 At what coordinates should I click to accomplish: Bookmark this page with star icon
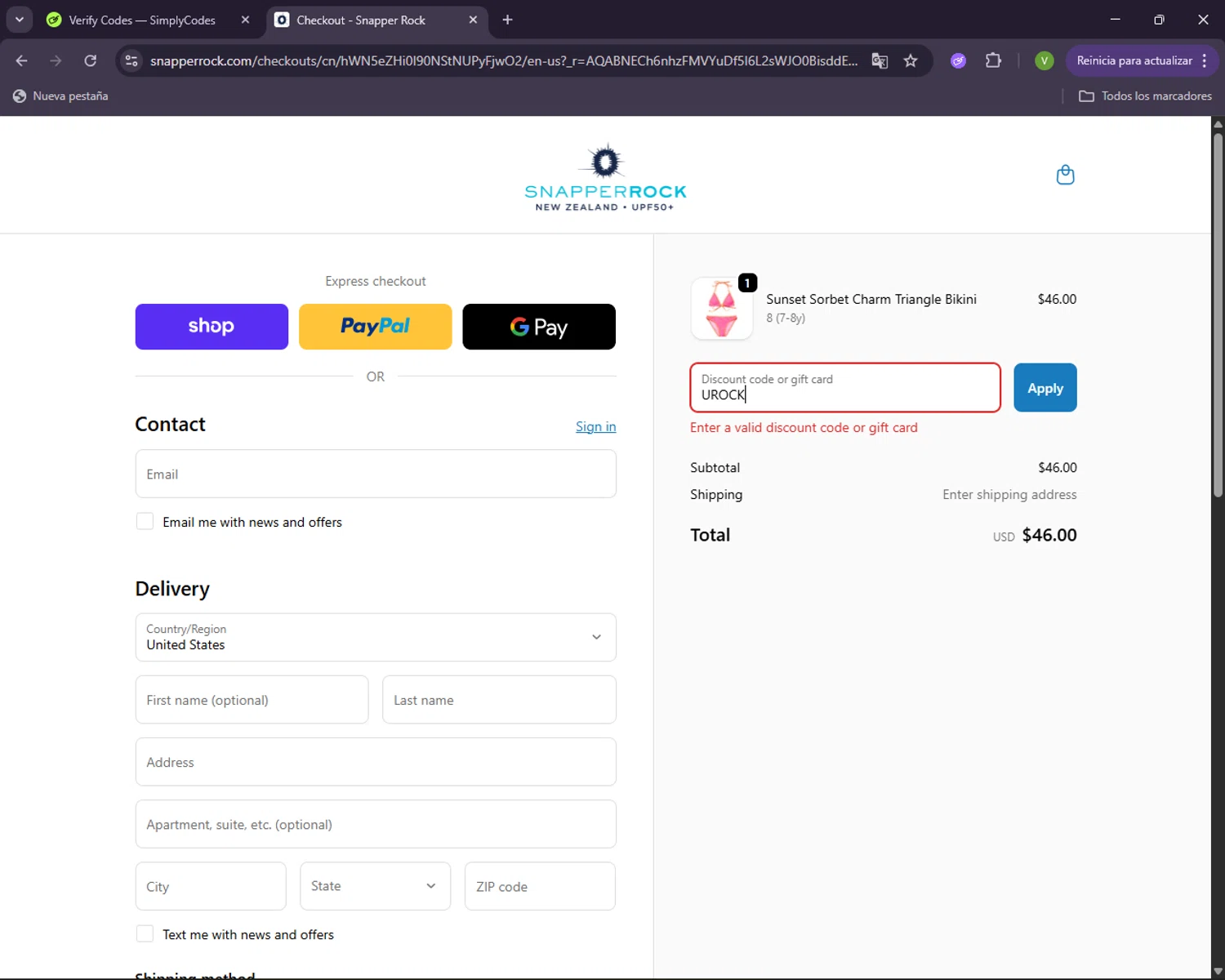click(x=911, y=60)
